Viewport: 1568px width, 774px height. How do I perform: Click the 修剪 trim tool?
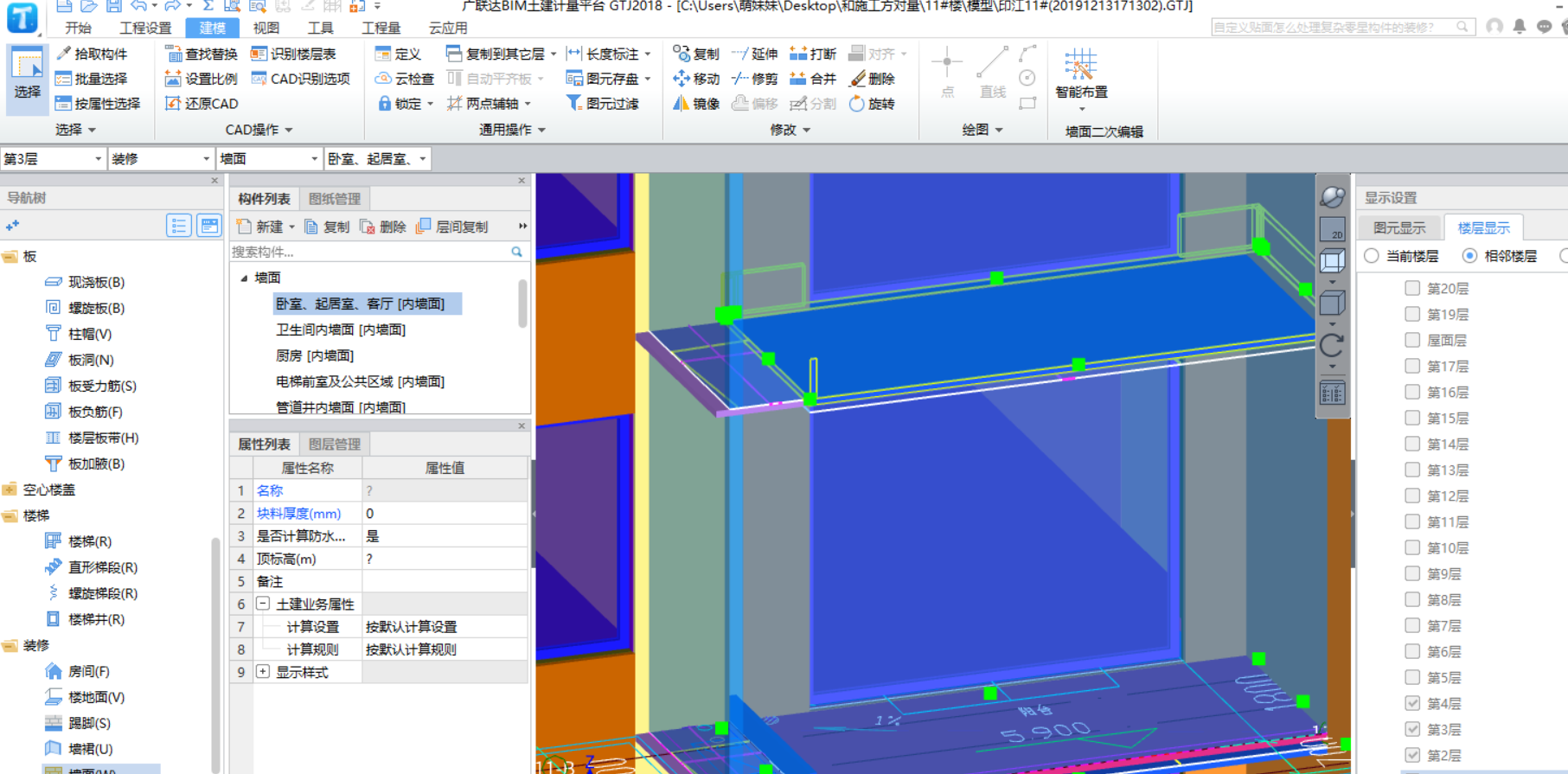coord(755,79)
